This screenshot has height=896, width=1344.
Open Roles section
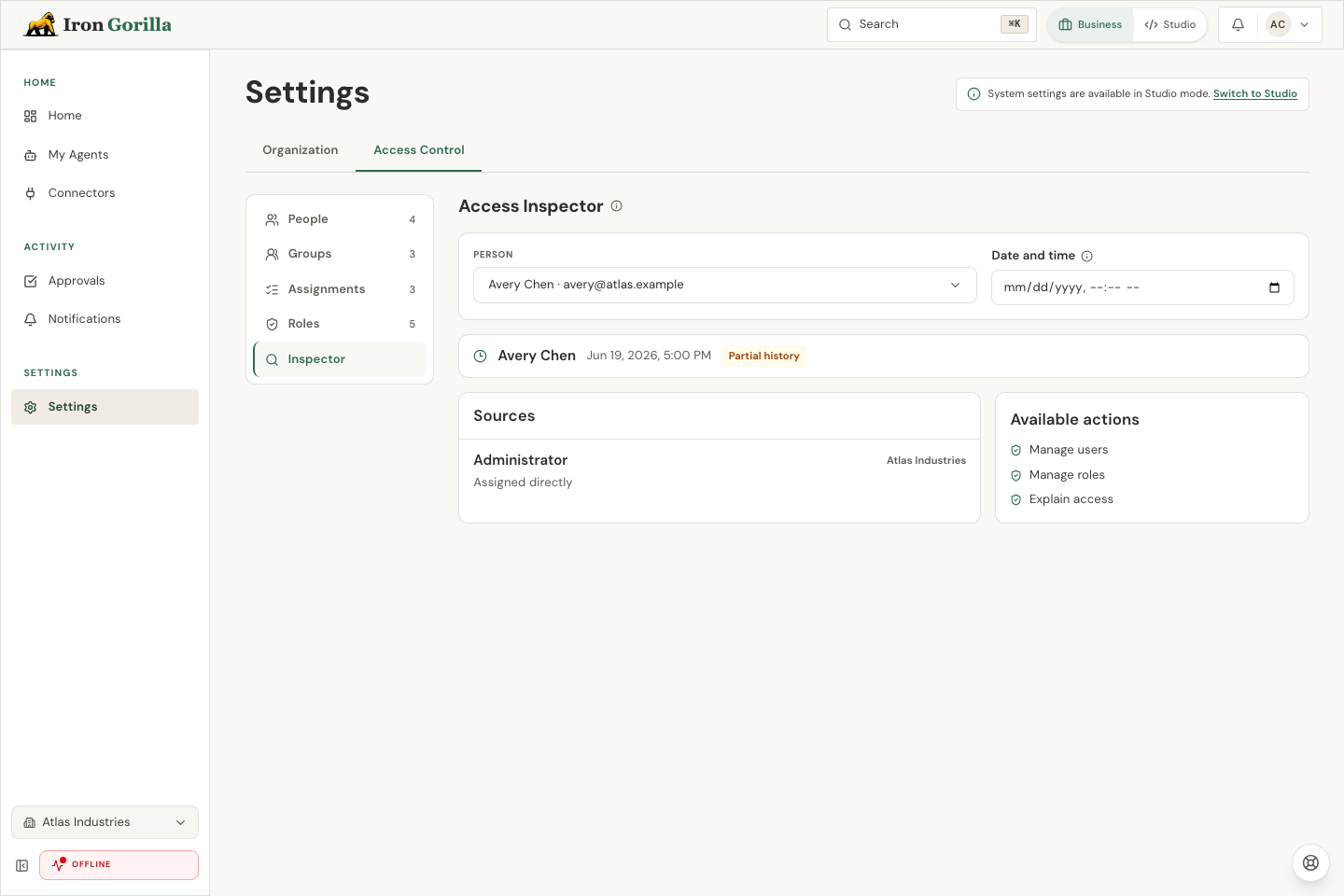coord(340,324)
